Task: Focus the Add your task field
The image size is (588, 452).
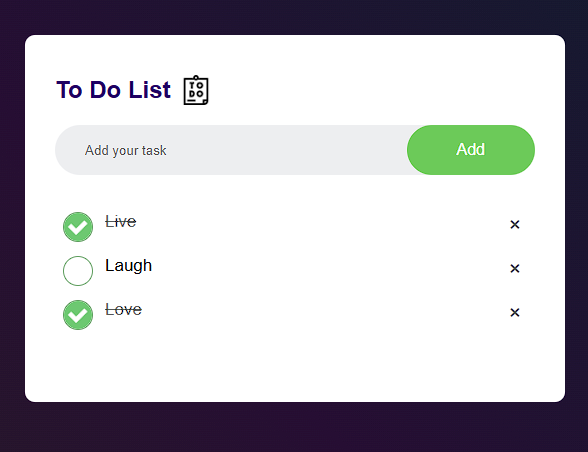Action: point(231,150)
